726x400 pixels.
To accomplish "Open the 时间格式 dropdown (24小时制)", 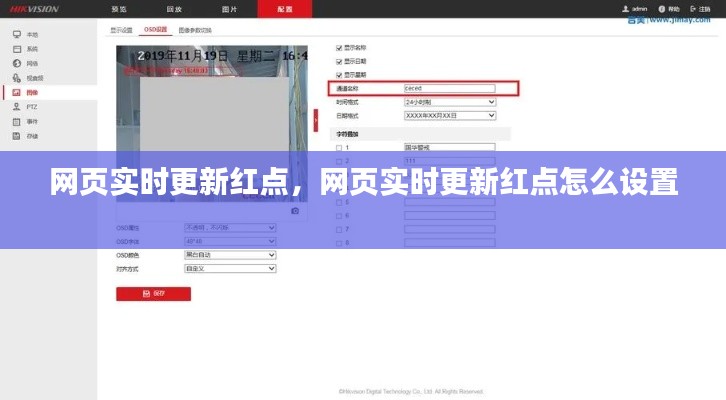I will coord(449,102).
